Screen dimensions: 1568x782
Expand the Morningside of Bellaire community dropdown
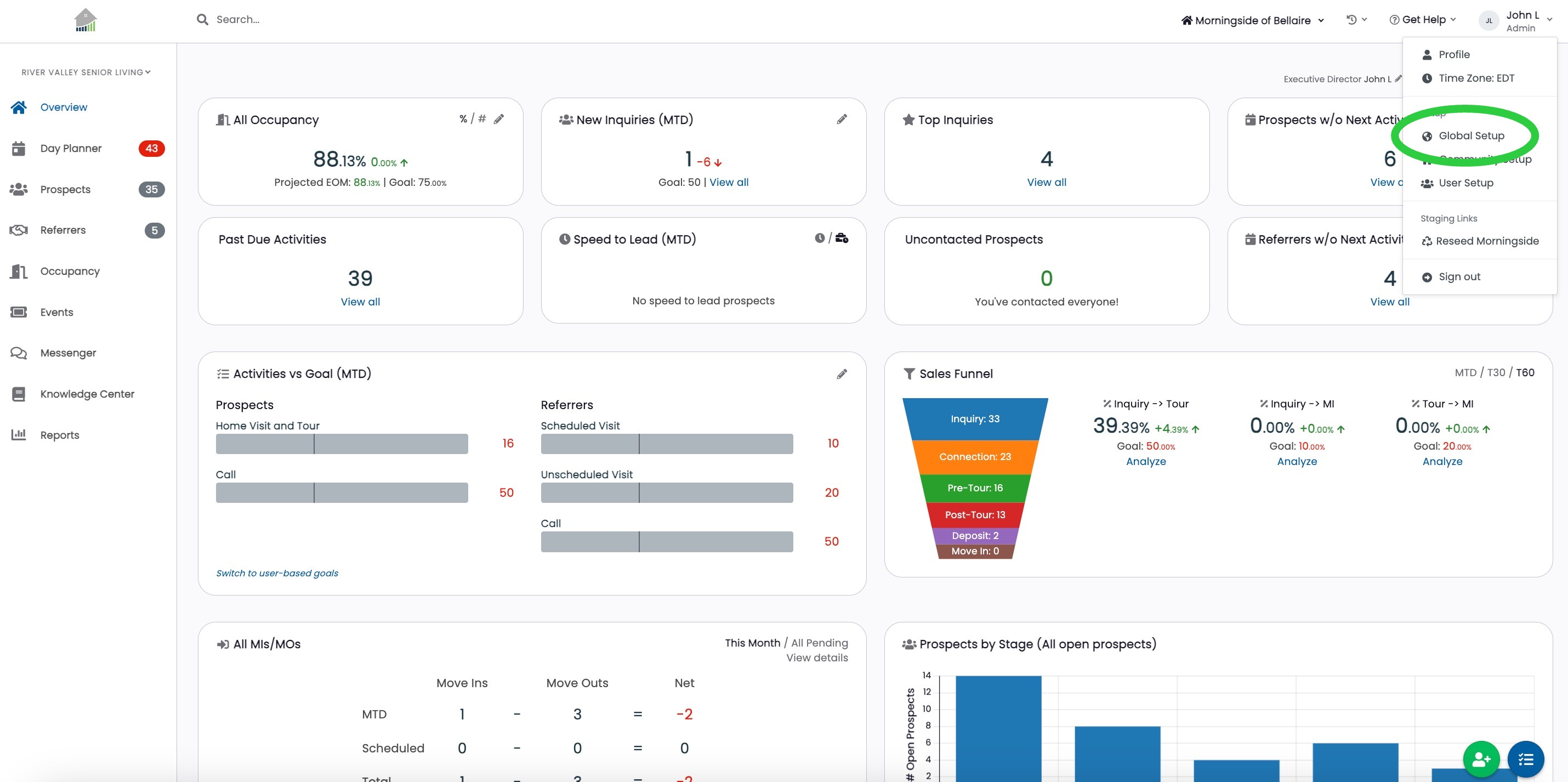point(1253,20)
